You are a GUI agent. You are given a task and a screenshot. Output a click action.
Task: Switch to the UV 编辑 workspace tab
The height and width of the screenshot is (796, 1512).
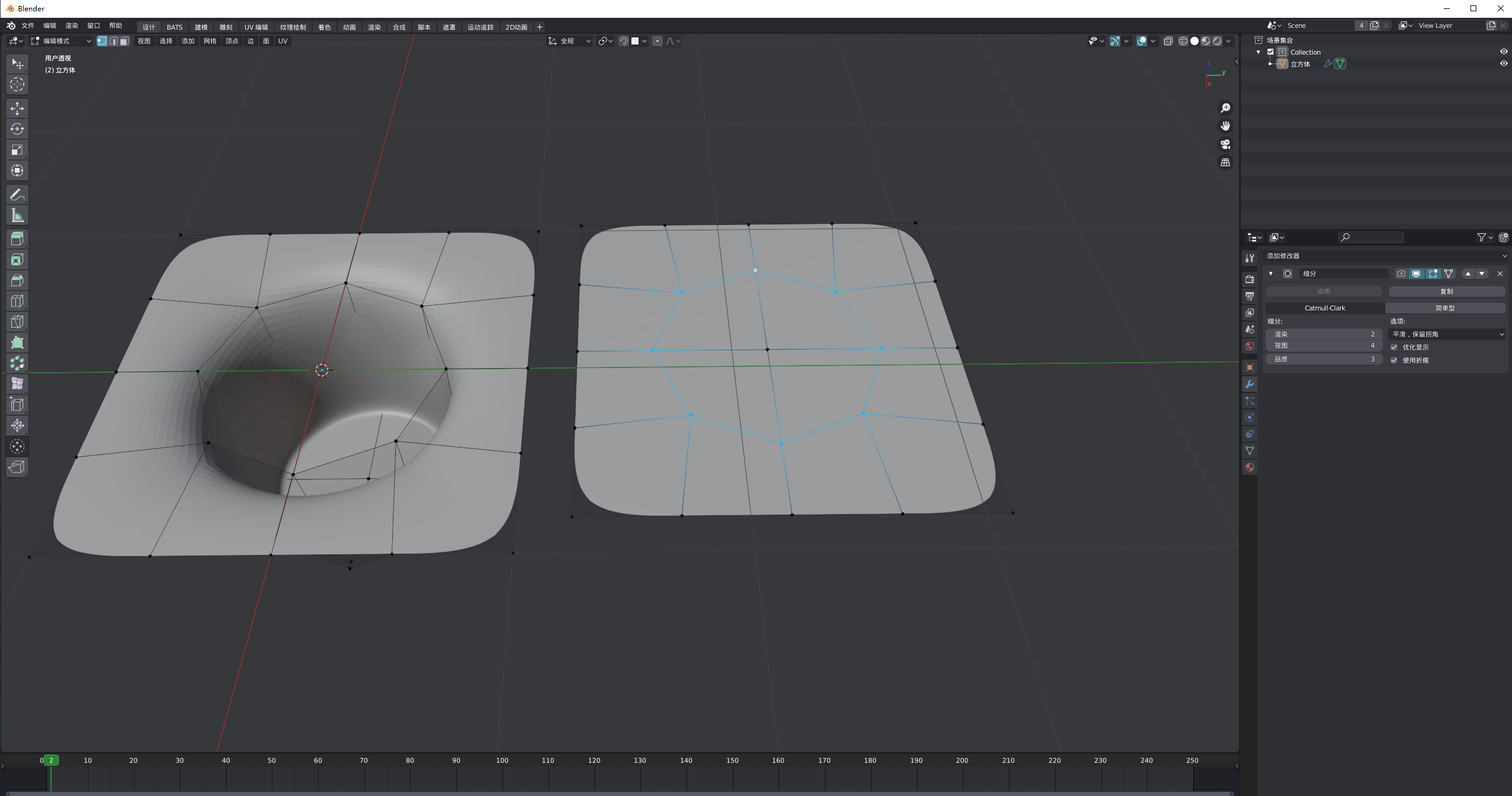[x=256, y=27]
